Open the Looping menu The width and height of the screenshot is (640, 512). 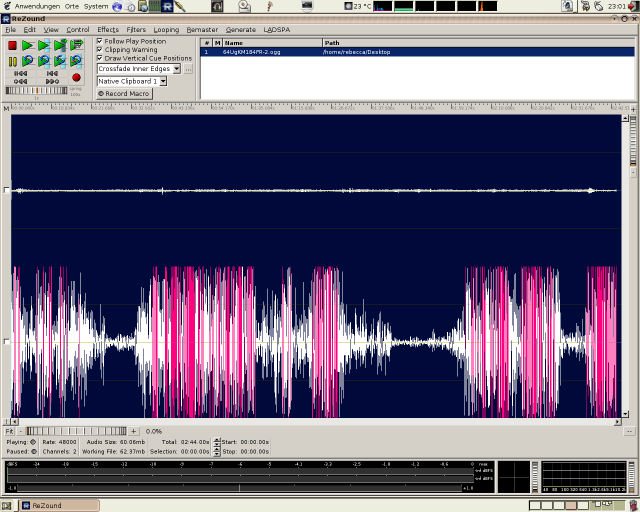point(166,29)
